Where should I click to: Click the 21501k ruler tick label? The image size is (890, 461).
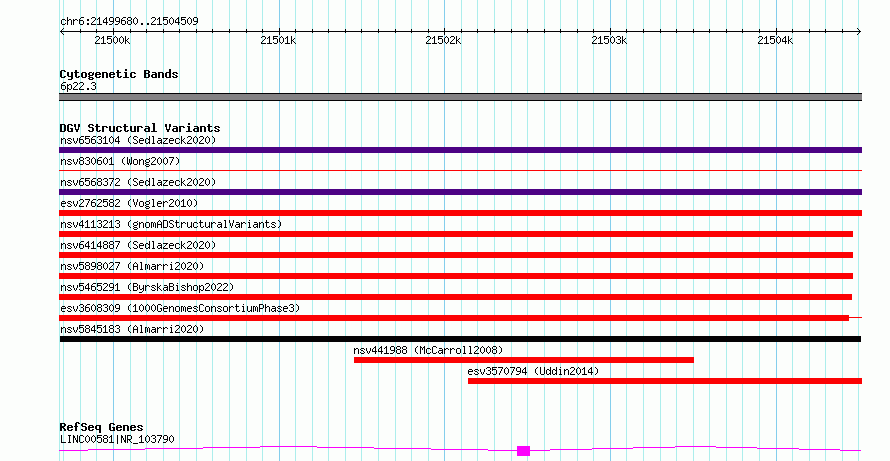click(x=278, y=40)
